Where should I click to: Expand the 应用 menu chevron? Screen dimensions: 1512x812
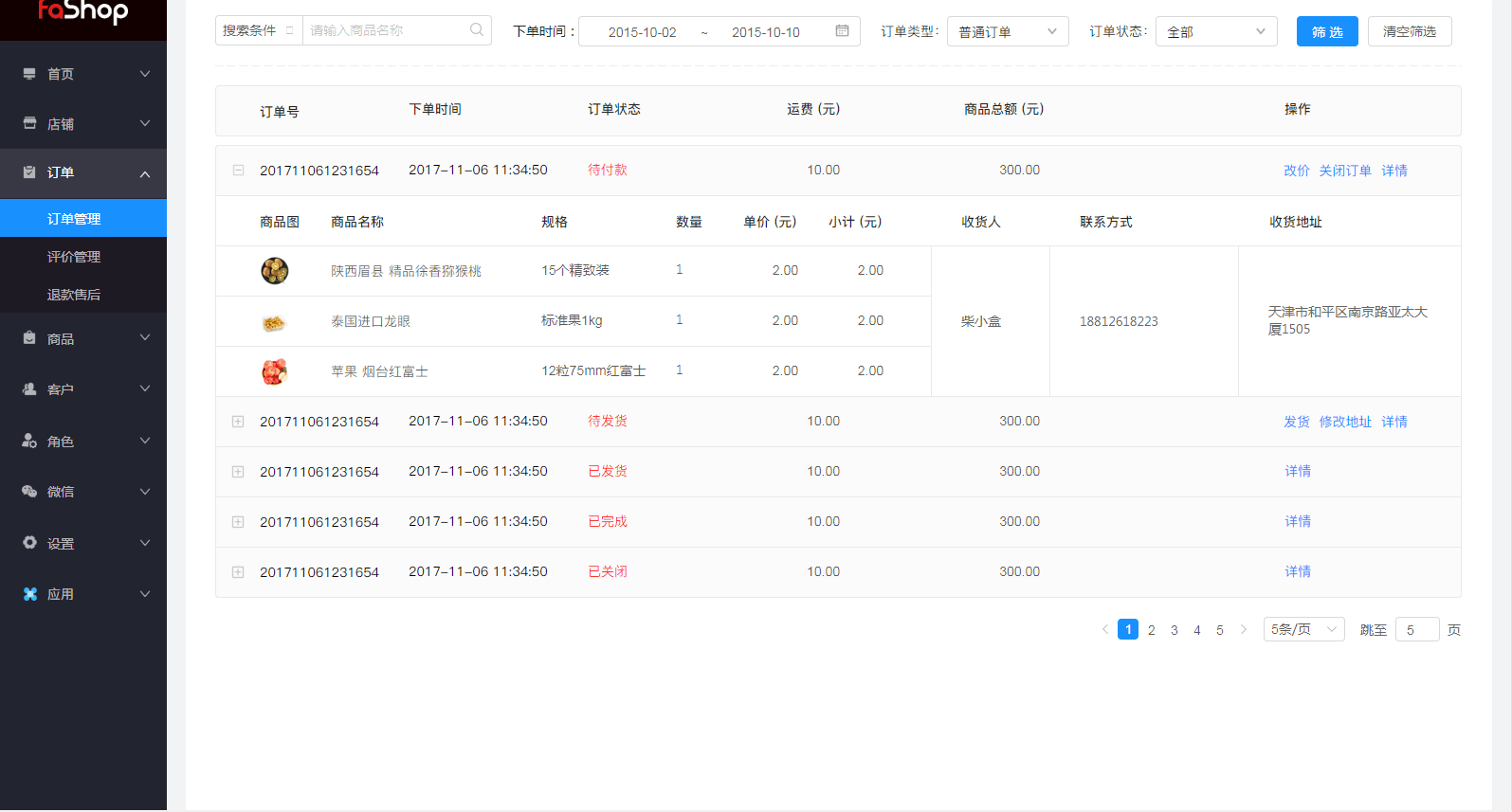coord(145,594)
